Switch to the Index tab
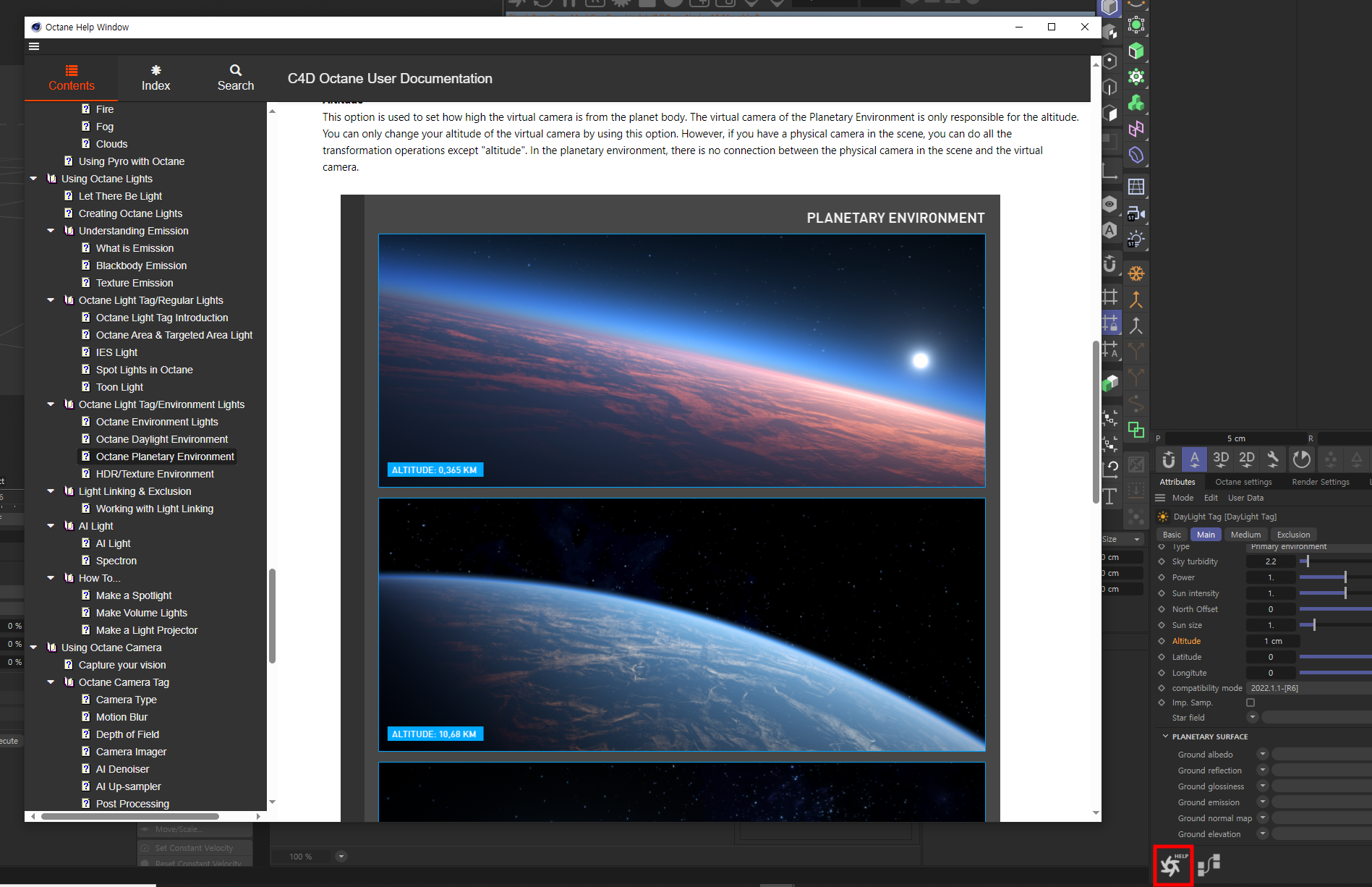The height and width of the screenshot is (887, 1372). click(155, 78)
